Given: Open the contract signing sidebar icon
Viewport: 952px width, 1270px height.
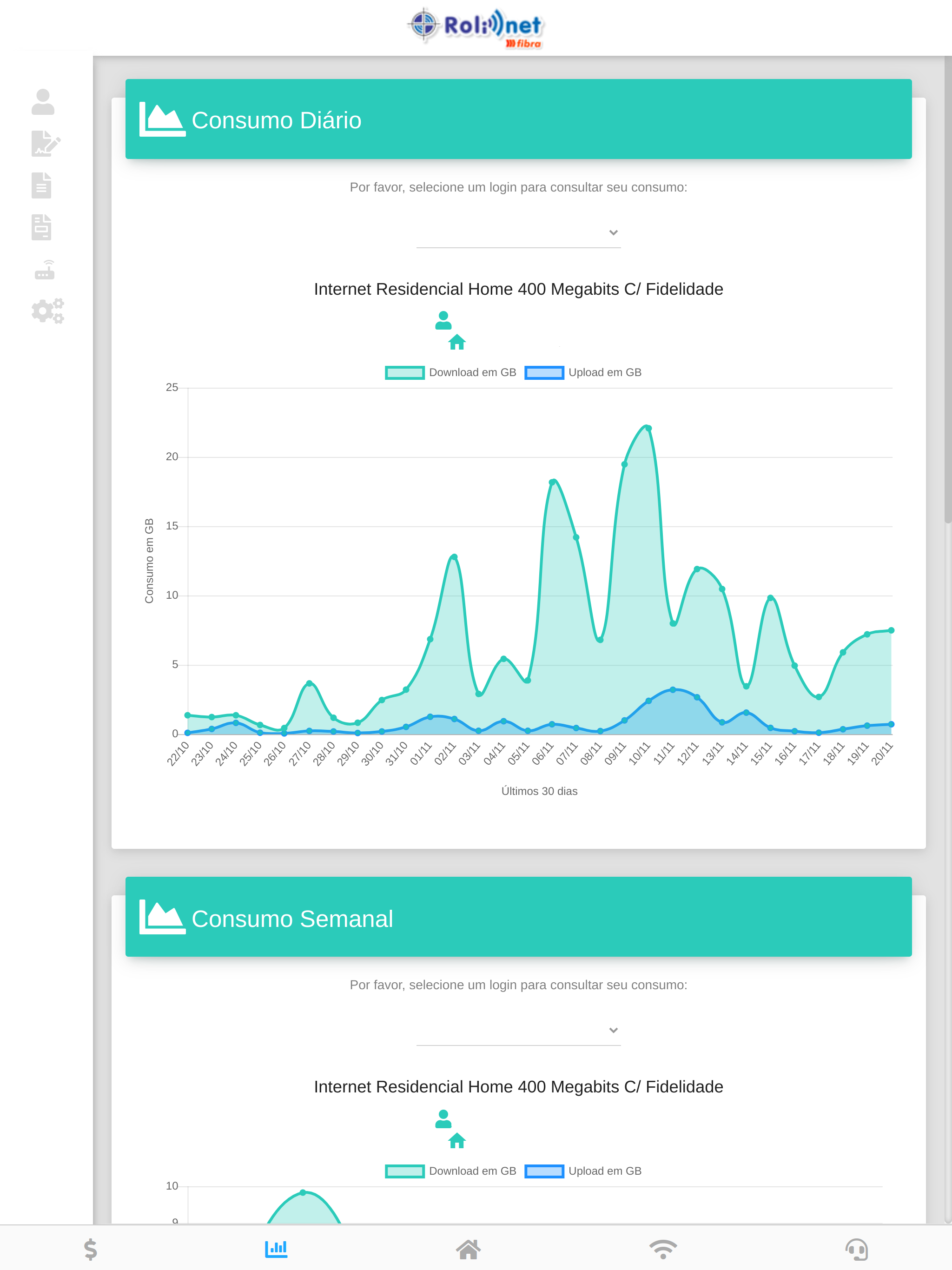Looking at the screenshot, I should click(x=46, y=144).
